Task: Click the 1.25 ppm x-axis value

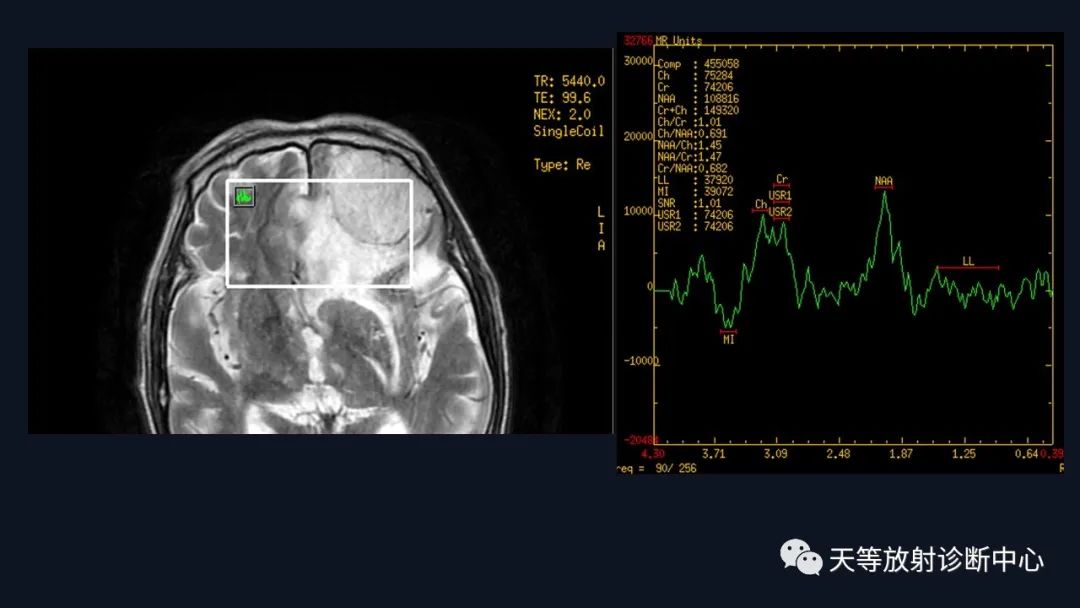Action: point(964,454)
